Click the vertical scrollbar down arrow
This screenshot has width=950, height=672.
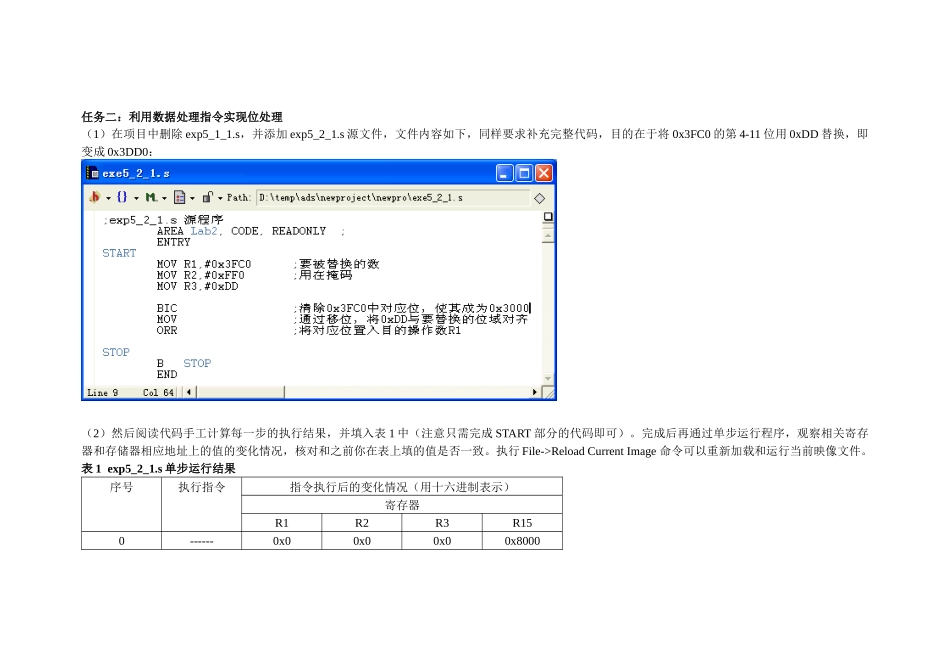coord(548,378)
